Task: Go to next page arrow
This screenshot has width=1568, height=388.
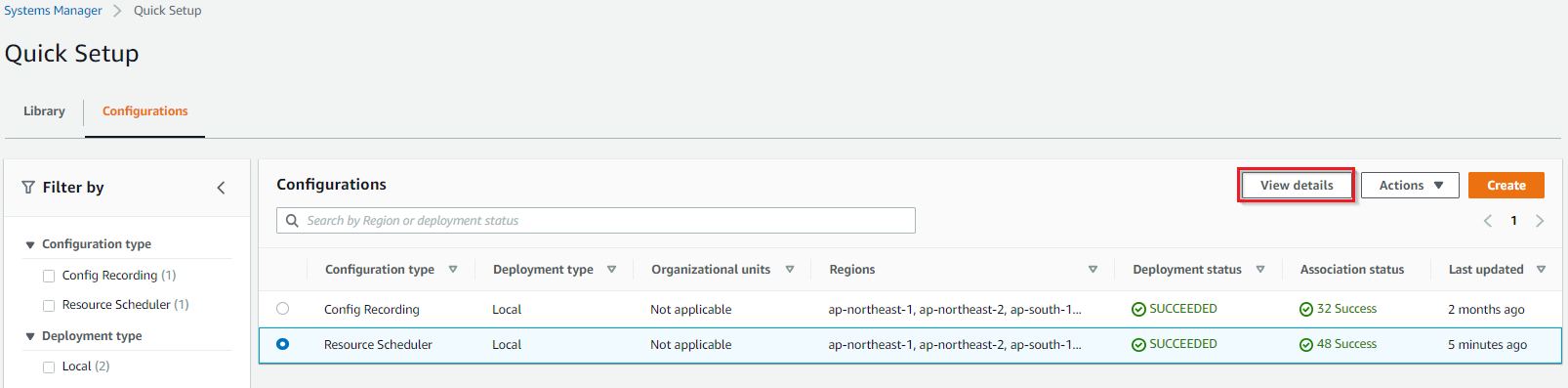Action: tap(1540, 221)
